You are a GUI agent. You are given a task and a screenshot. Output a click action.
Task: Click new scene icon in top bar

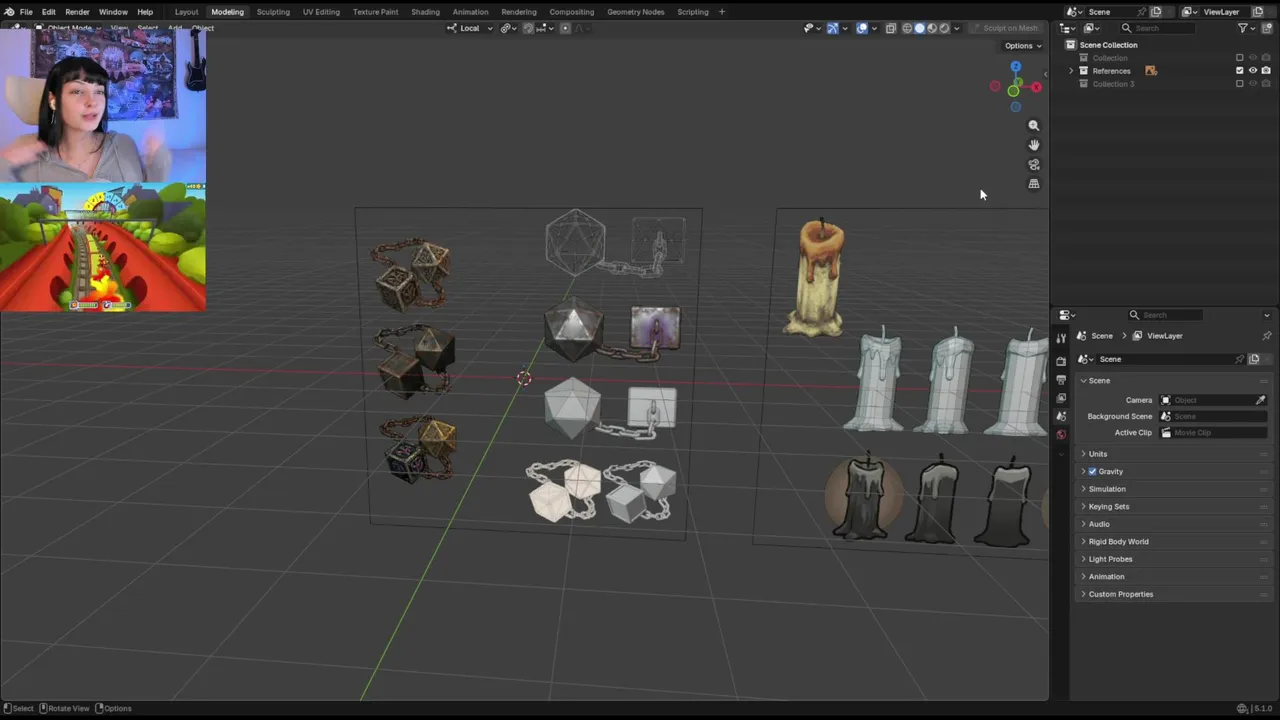1155,12
